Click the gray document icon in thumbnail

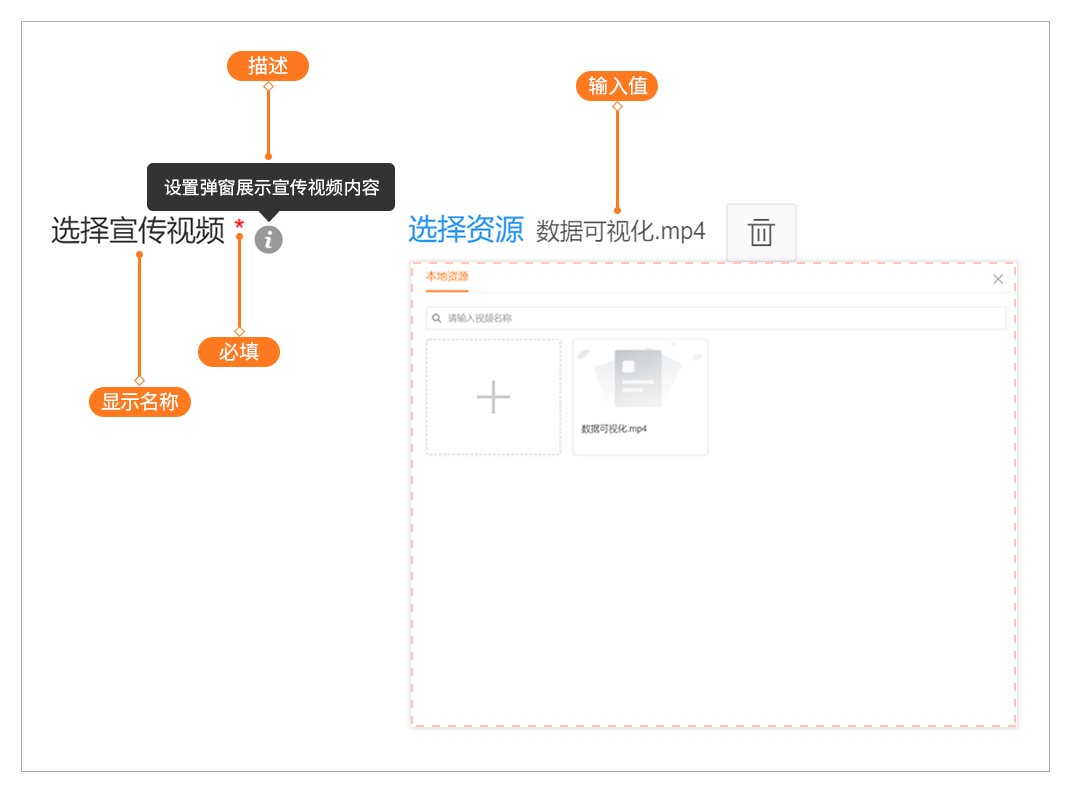click(x=638, y=378)
